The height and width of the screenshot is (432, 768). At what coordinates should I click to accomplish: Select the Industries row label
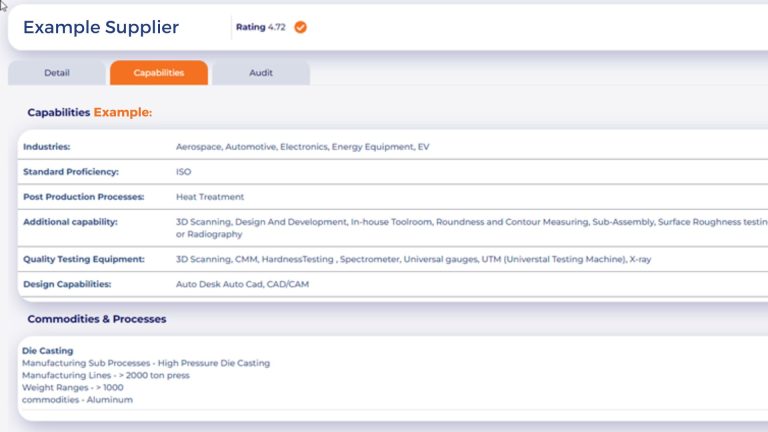pos(47,147)
